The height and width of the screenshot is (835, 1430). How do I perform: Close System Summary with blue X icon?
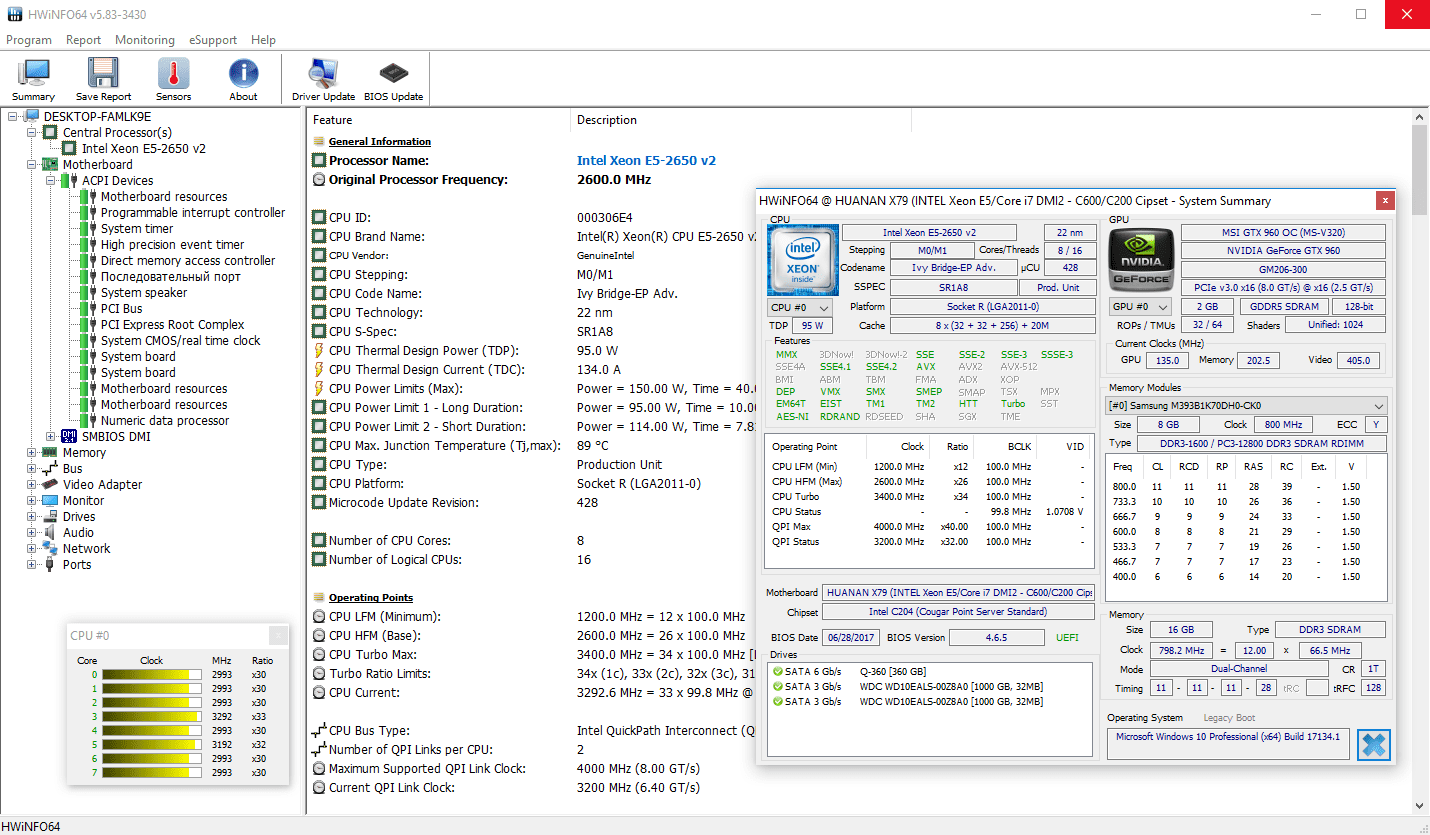[x=1374, y=745]
